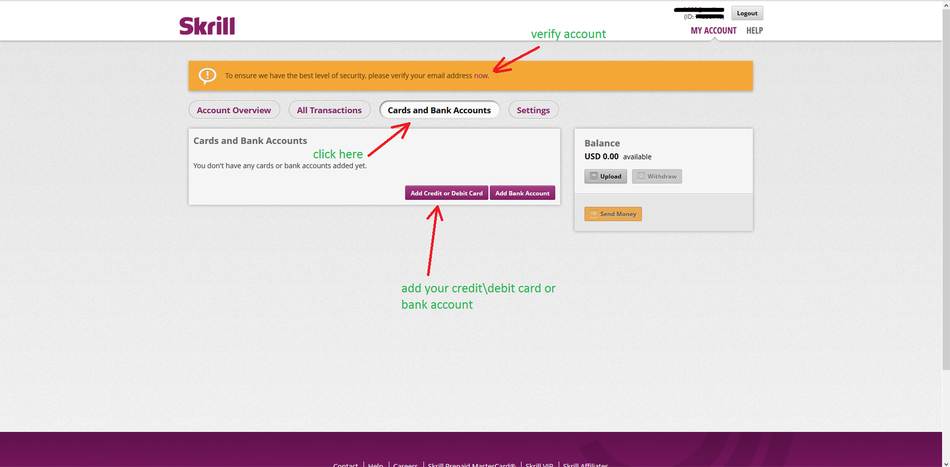Click the 'USD 0.00' balance amount

[x=601, y=156]
